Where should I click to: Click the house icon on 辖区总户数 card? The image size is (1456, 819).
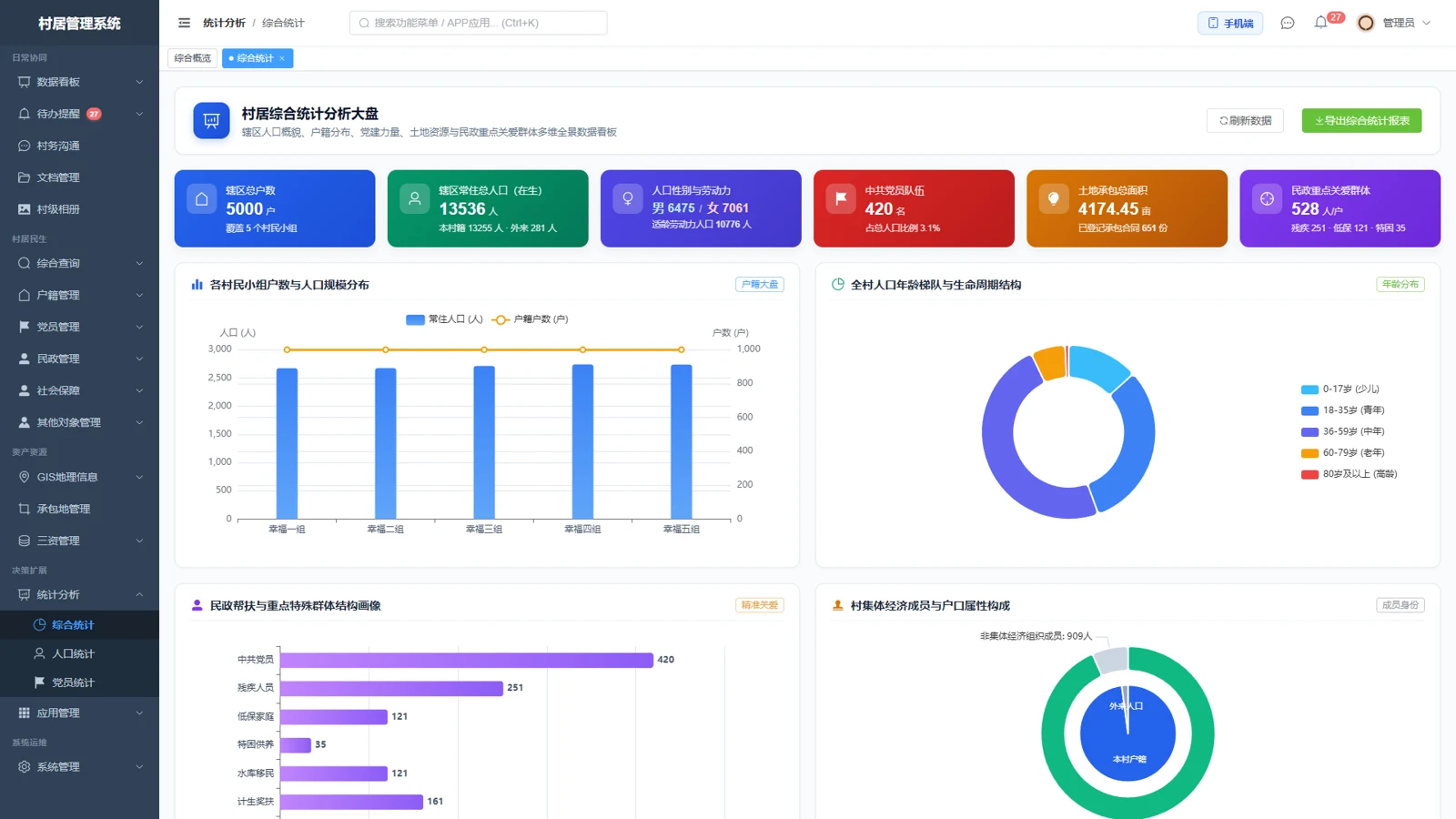point(202,199)
